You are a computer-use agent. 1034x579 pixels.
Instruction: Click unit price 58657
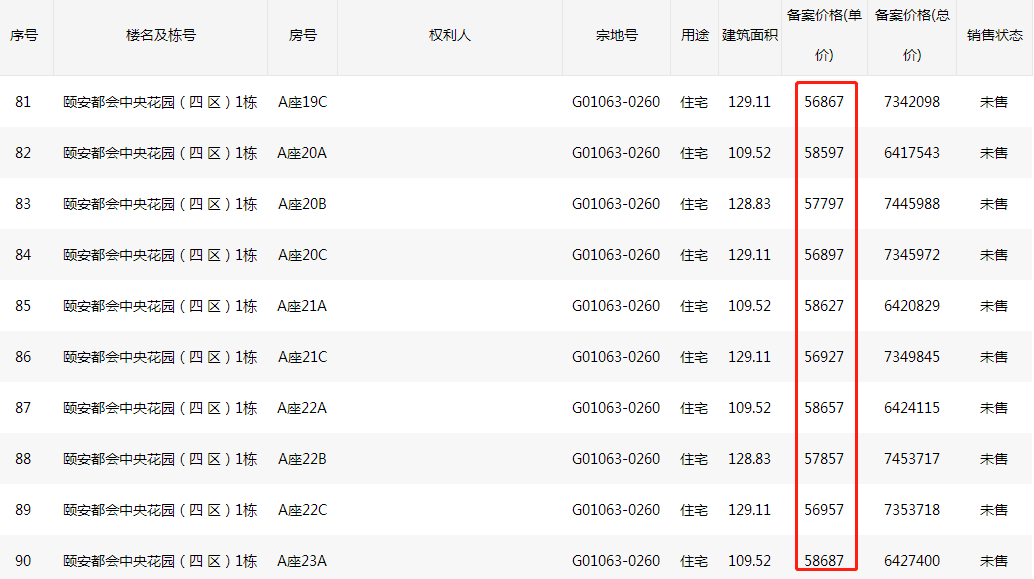pyautogui.click(x=824, y=408)
